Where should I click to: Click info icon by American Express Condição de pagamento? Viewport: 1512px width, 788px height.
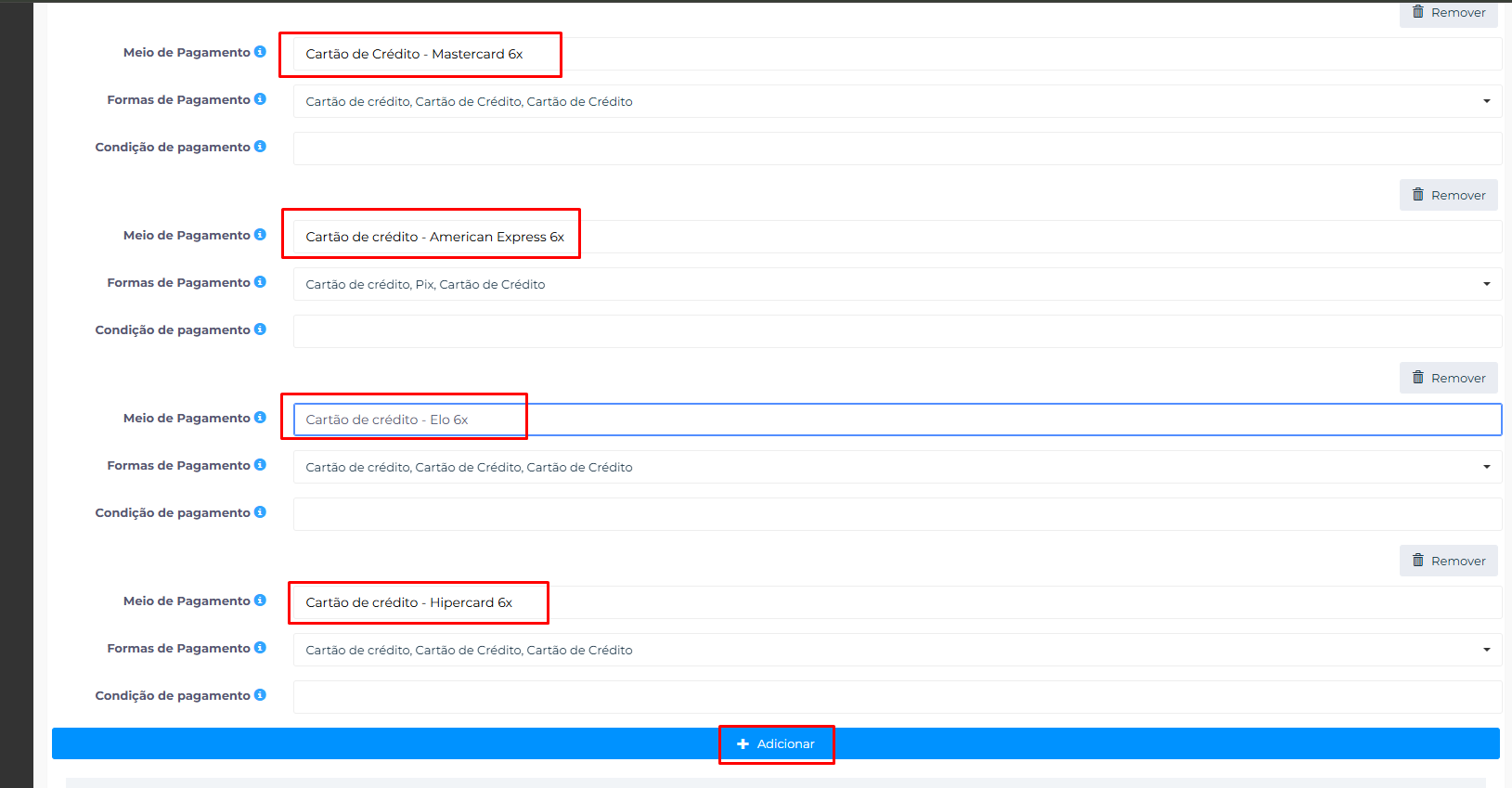pyautogui.click(x=260, y=329)
